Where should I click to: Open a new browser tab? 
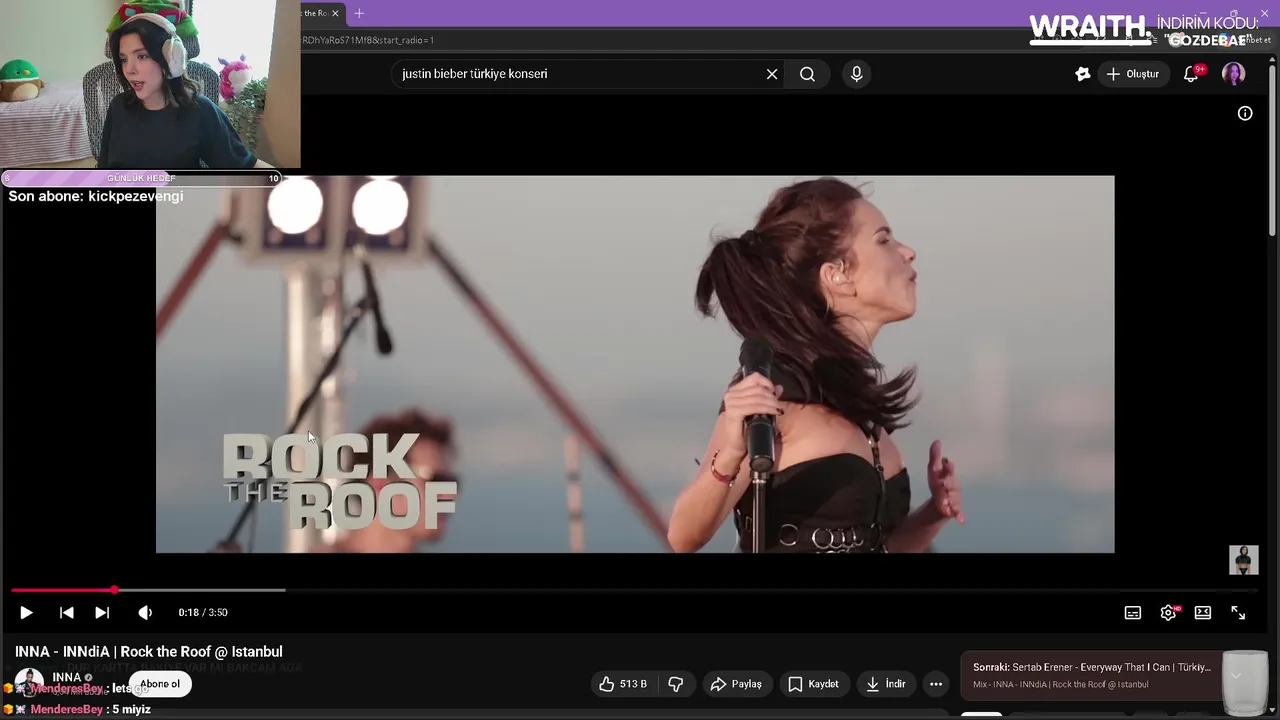tap(359, 13)
